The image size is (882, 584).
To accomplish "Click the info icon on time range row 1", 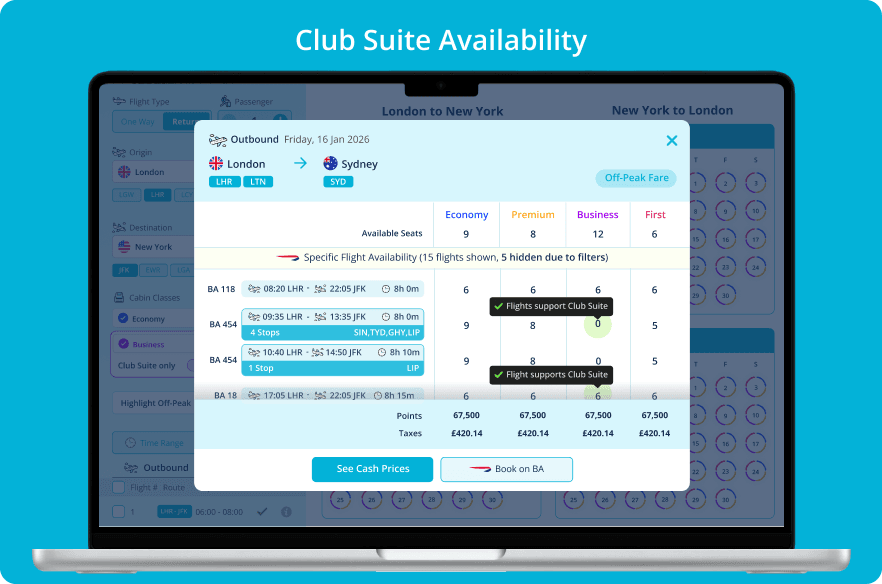I will coord(286,512).
